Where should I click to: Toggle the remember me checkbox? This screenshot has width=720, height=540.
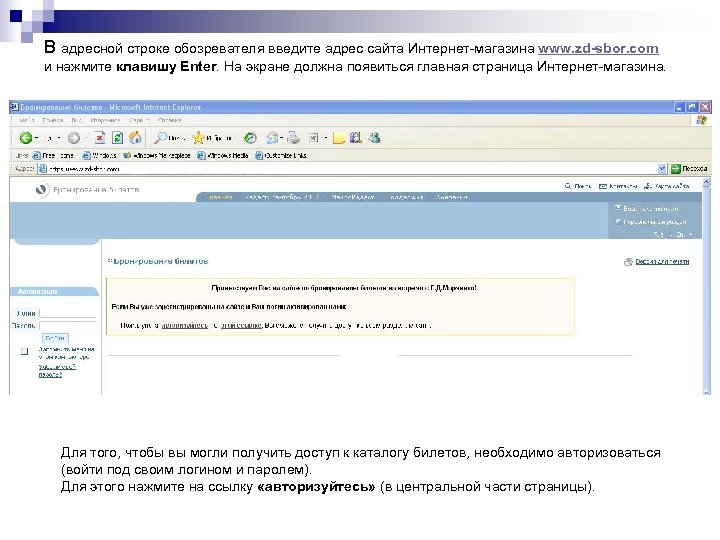click(x=25, y=351)
